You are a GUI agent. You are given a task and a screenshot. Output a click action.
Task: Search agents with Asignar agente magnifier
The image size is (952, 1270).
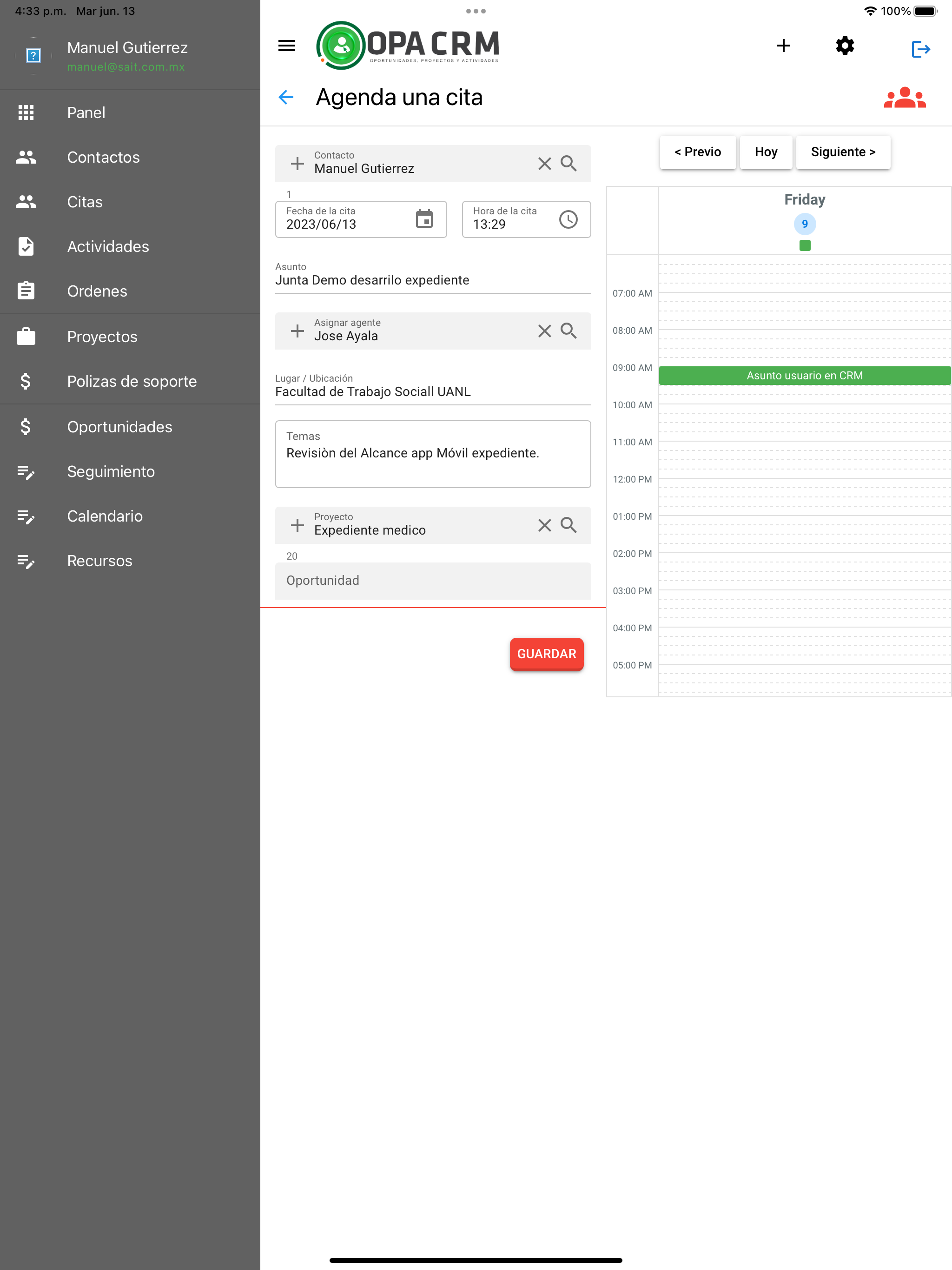tap(569, 331)
